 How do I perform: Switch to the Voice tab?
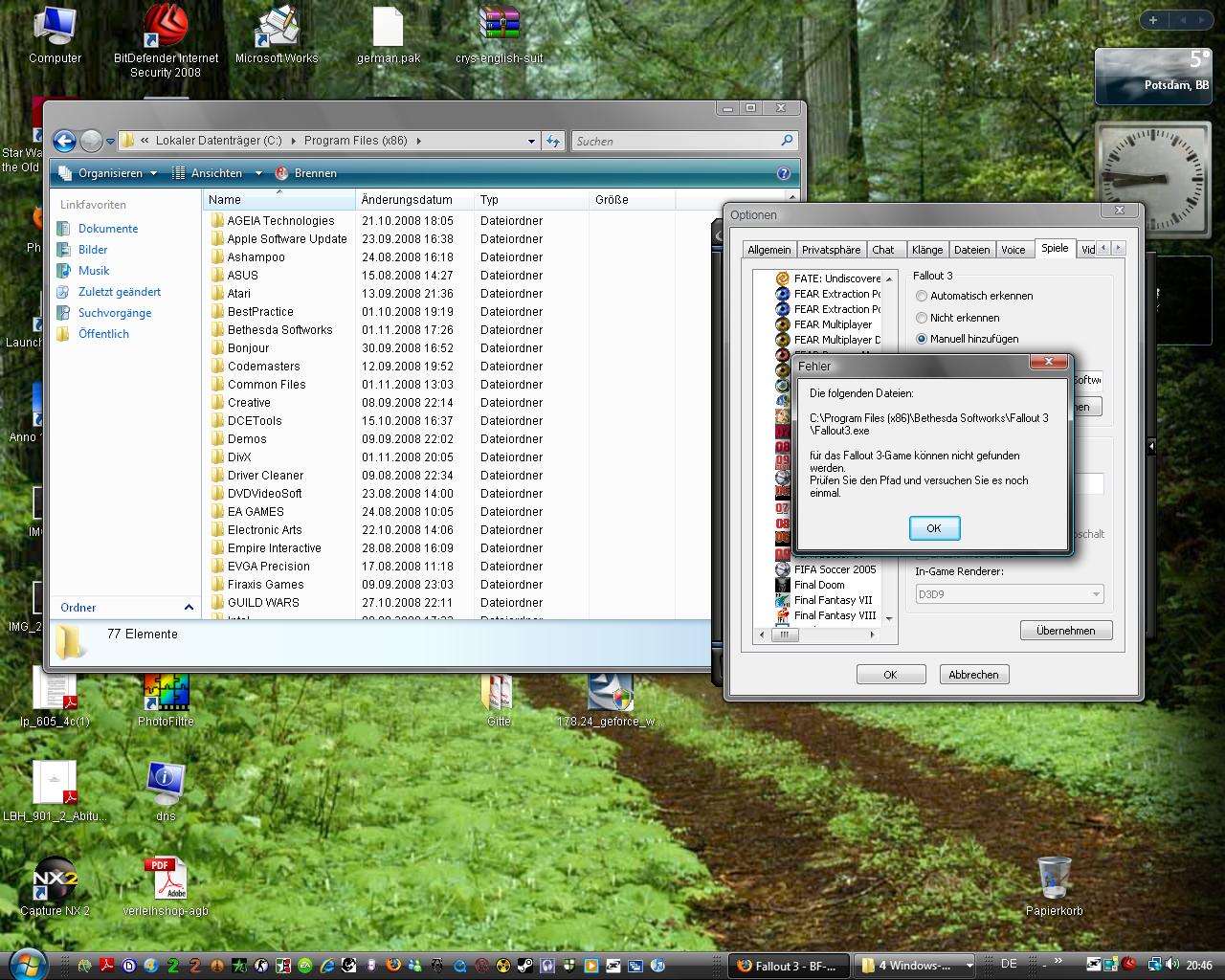tap(1013, 250)
